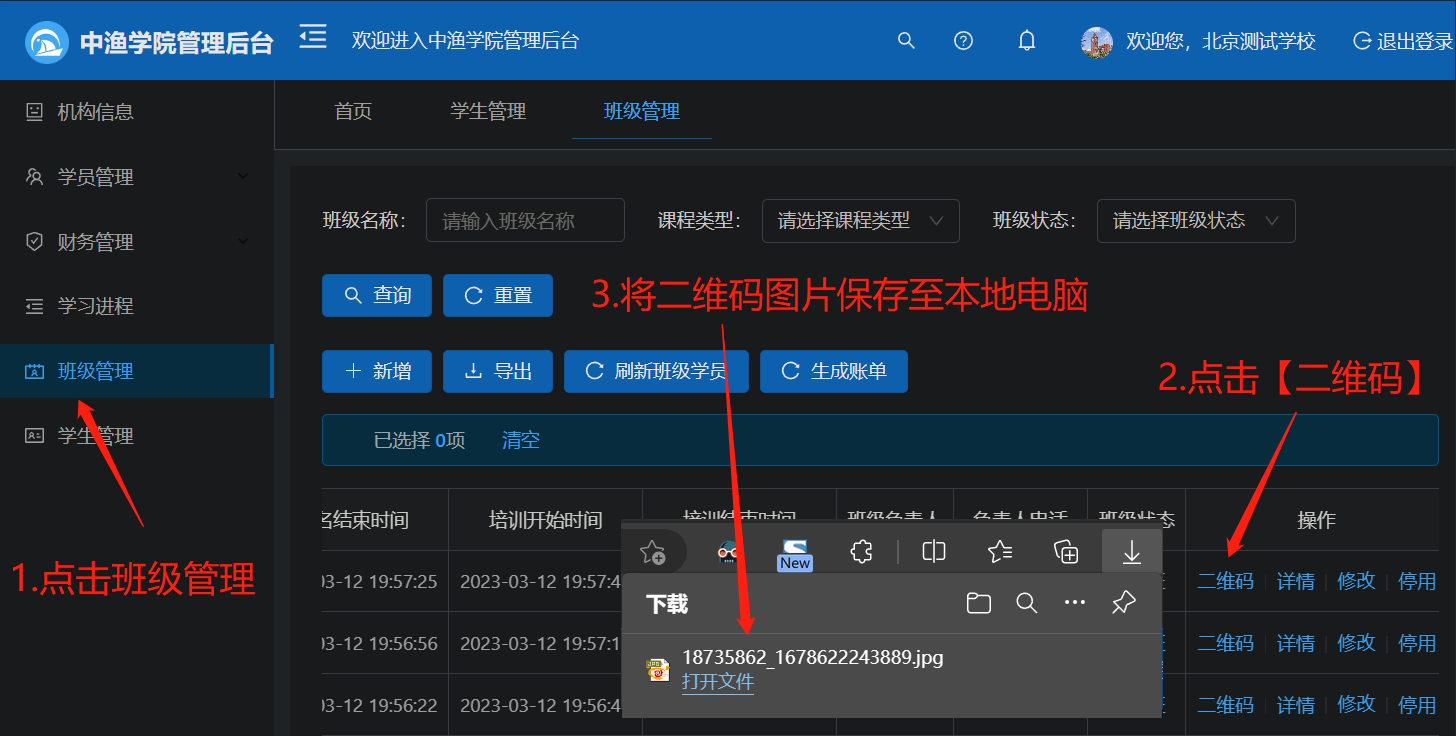Open downloads folder icon in 下载 panel

pyautogui.click(x=979, y=603)
